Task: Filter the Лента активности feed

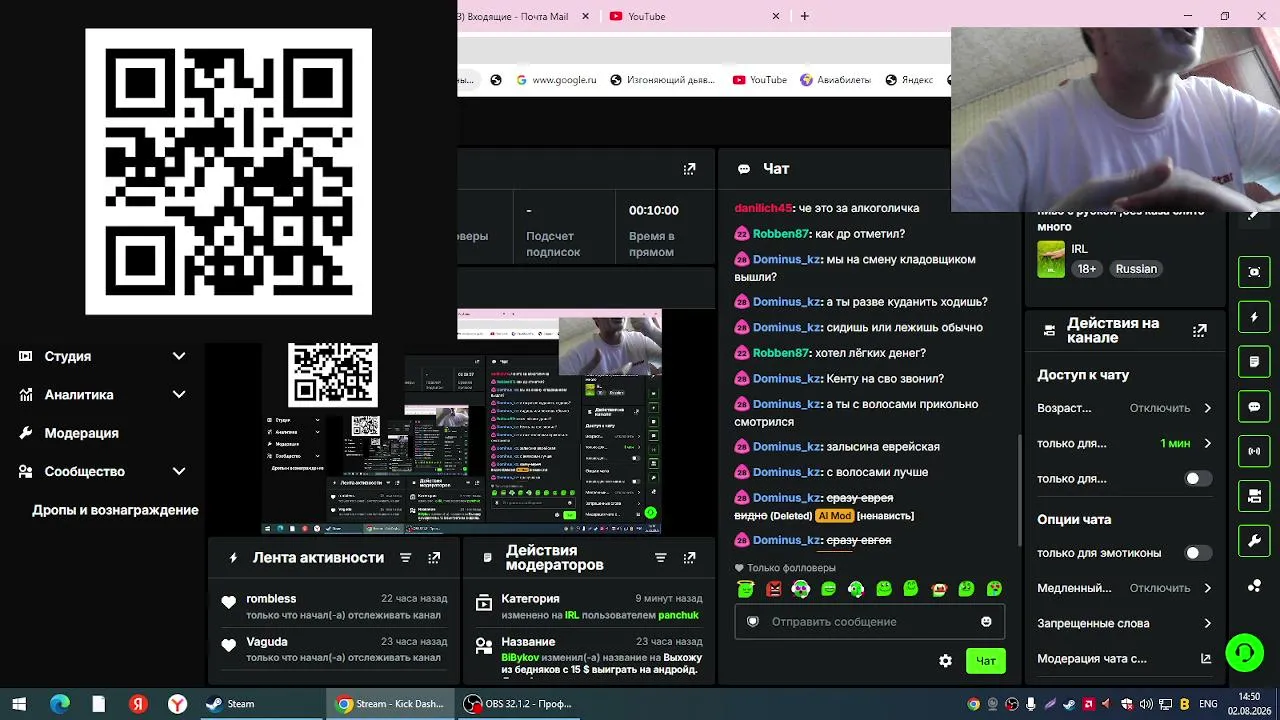Action: click(405, 558)
